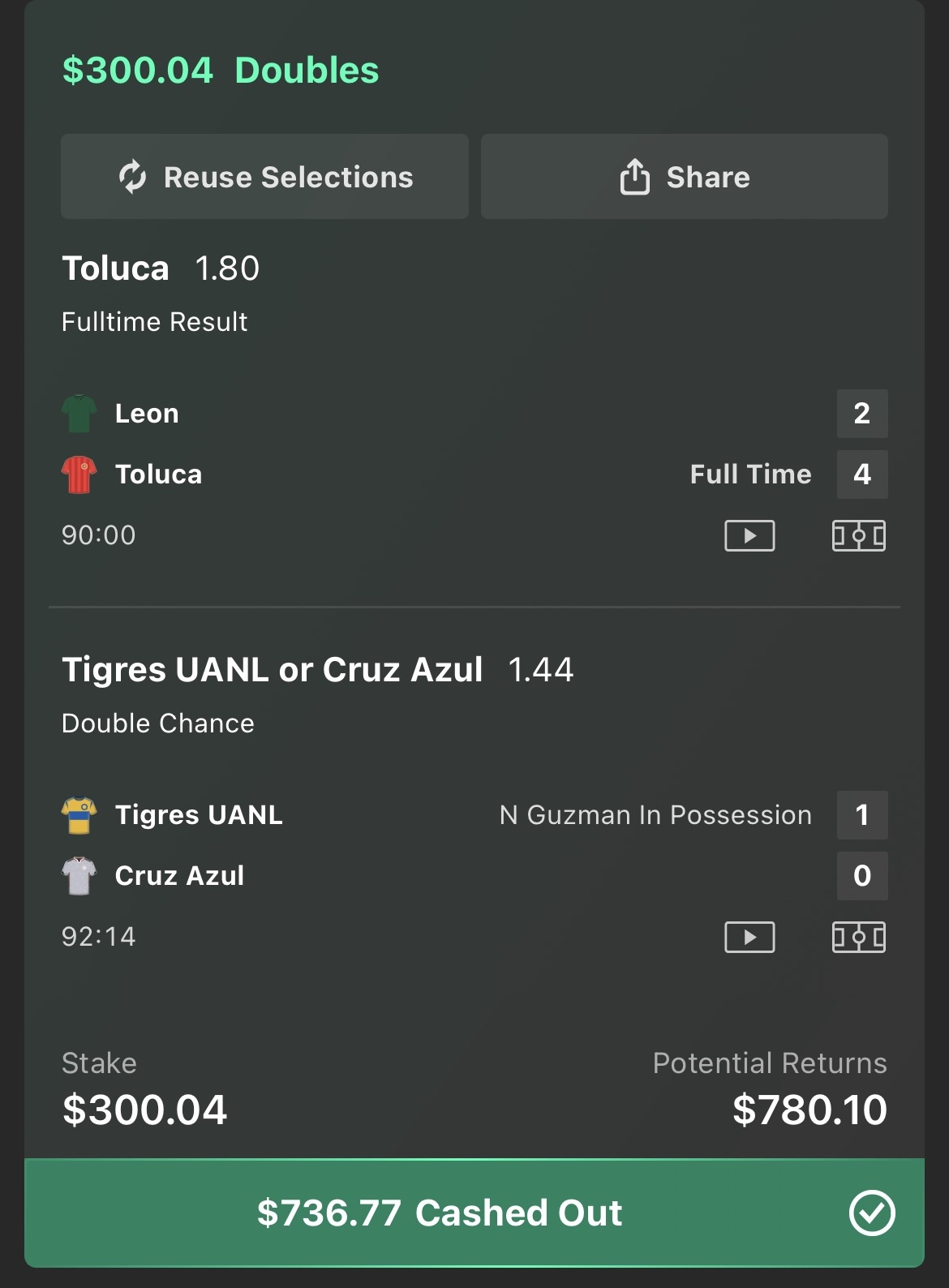Click the cashed out checkmark circle
This screenshot has width=949, height=1288.
[871, 1213]
